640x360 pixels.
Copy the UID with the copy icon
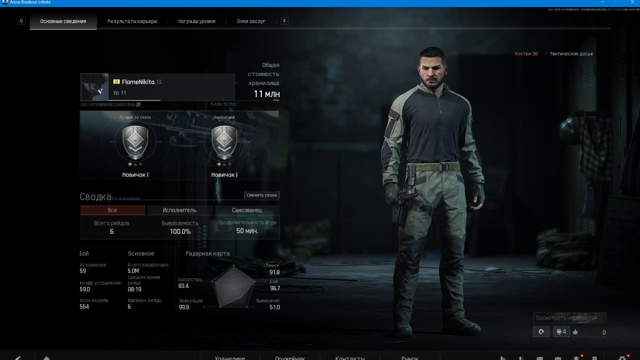point(138,105)
